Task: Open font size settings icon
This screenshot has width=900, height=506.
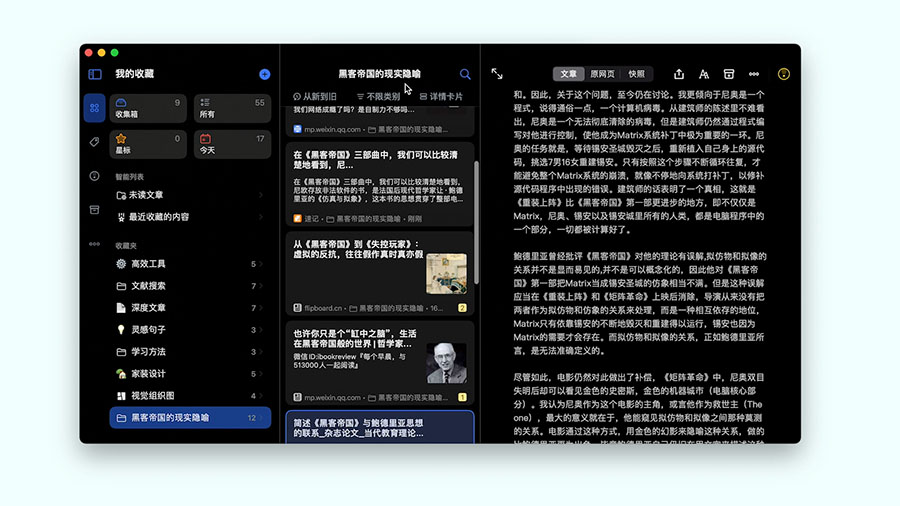Action: [x=704, y=74]
